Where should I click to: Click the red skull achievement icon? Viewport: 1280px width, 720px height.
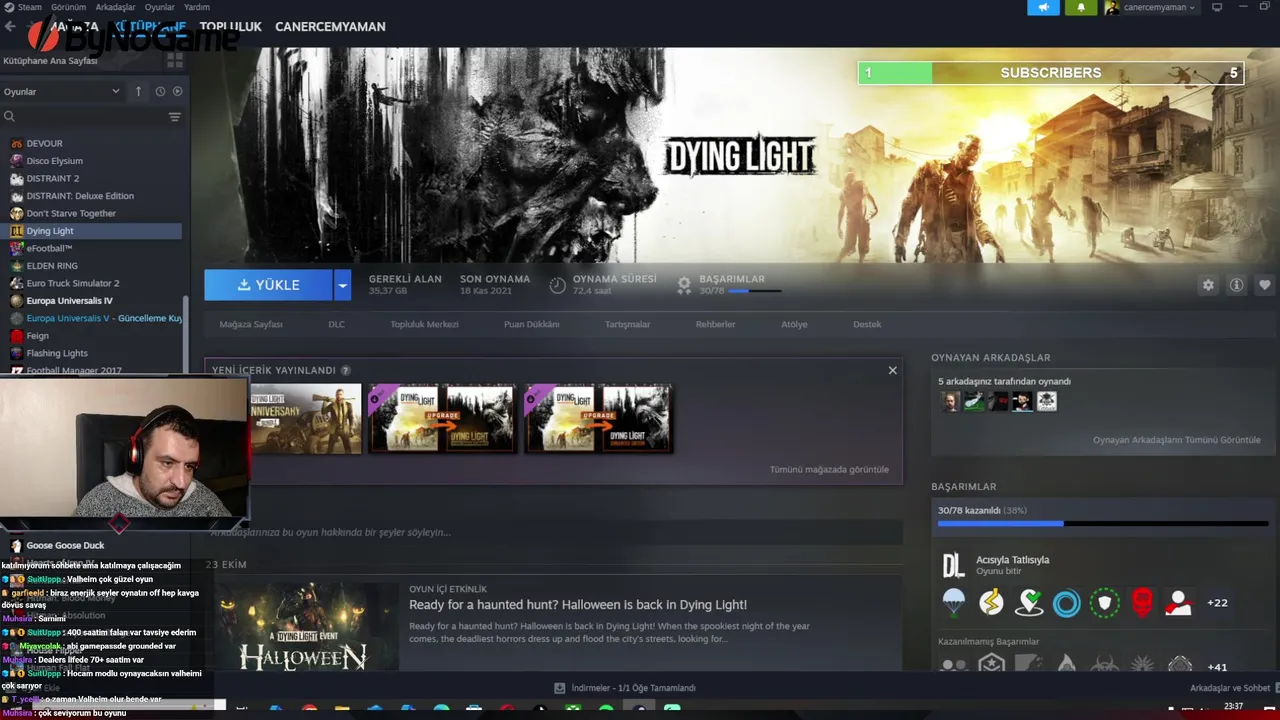coord(1142,603)
